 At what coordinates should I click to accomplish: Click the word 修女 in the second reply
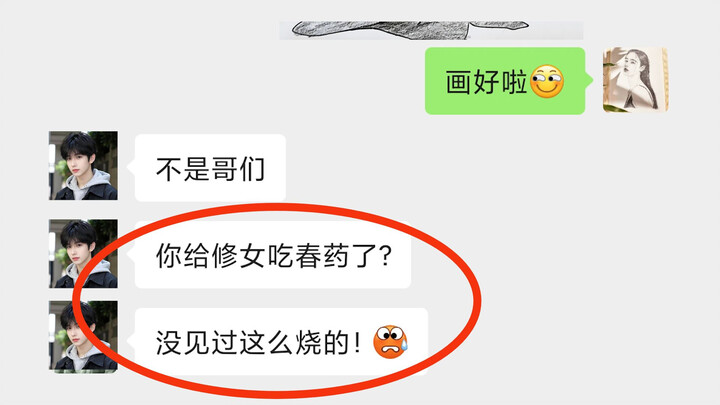[238, 256]
